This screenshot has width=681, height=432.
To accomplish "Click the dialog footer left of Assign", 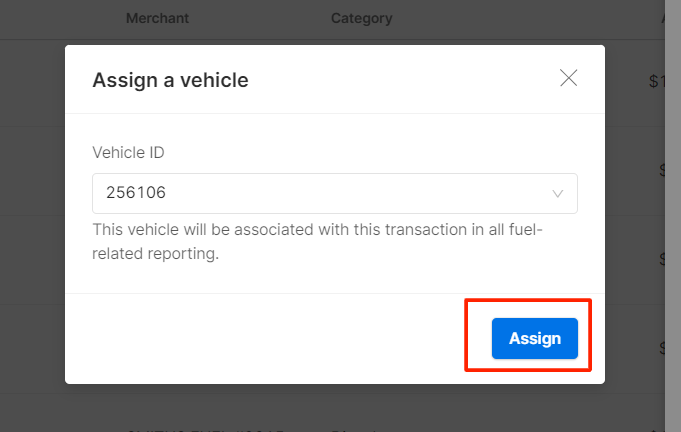I will (x=270, y=338).
